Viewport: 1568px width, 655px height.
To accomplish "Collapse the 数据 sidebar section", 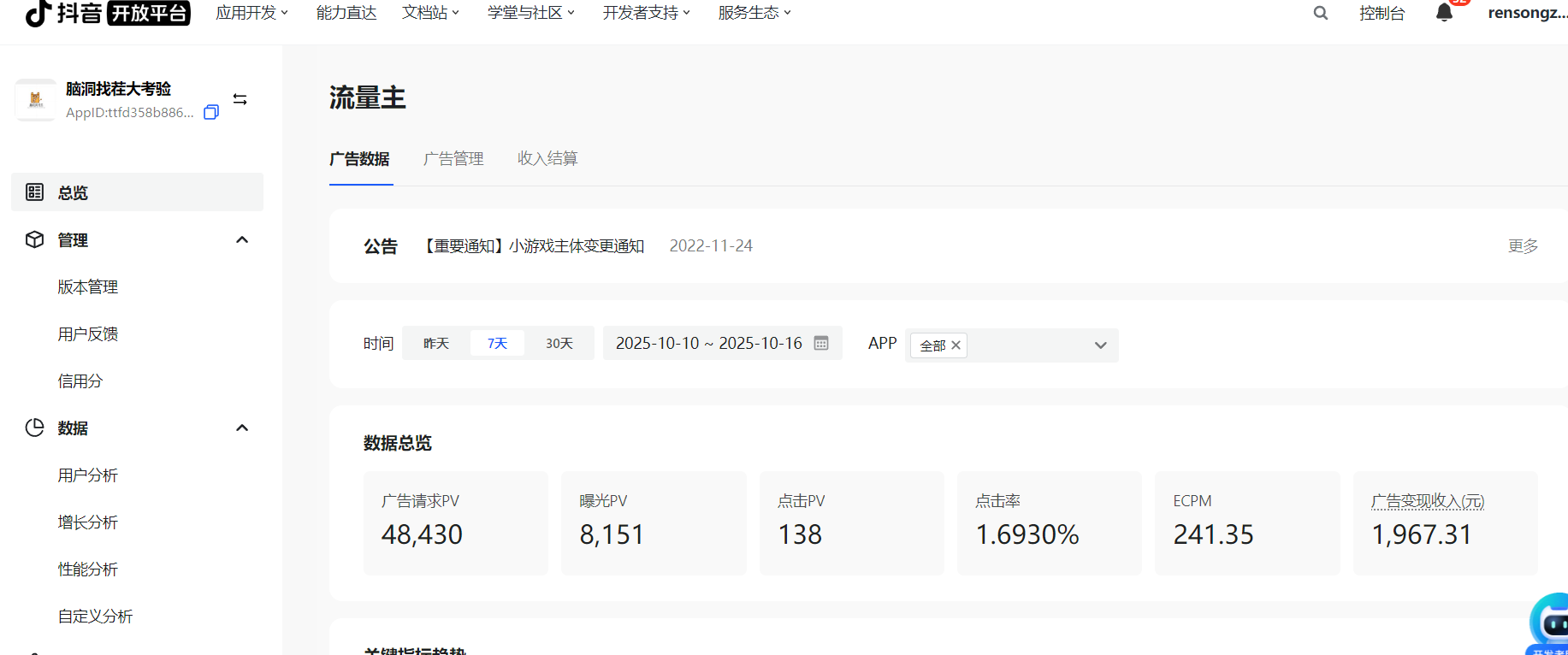I will [242, 428].
